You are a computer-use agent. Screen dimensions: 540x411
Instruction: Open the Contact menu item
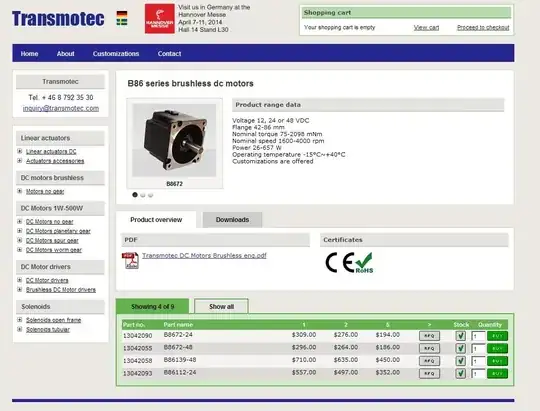tap(169, 54)
